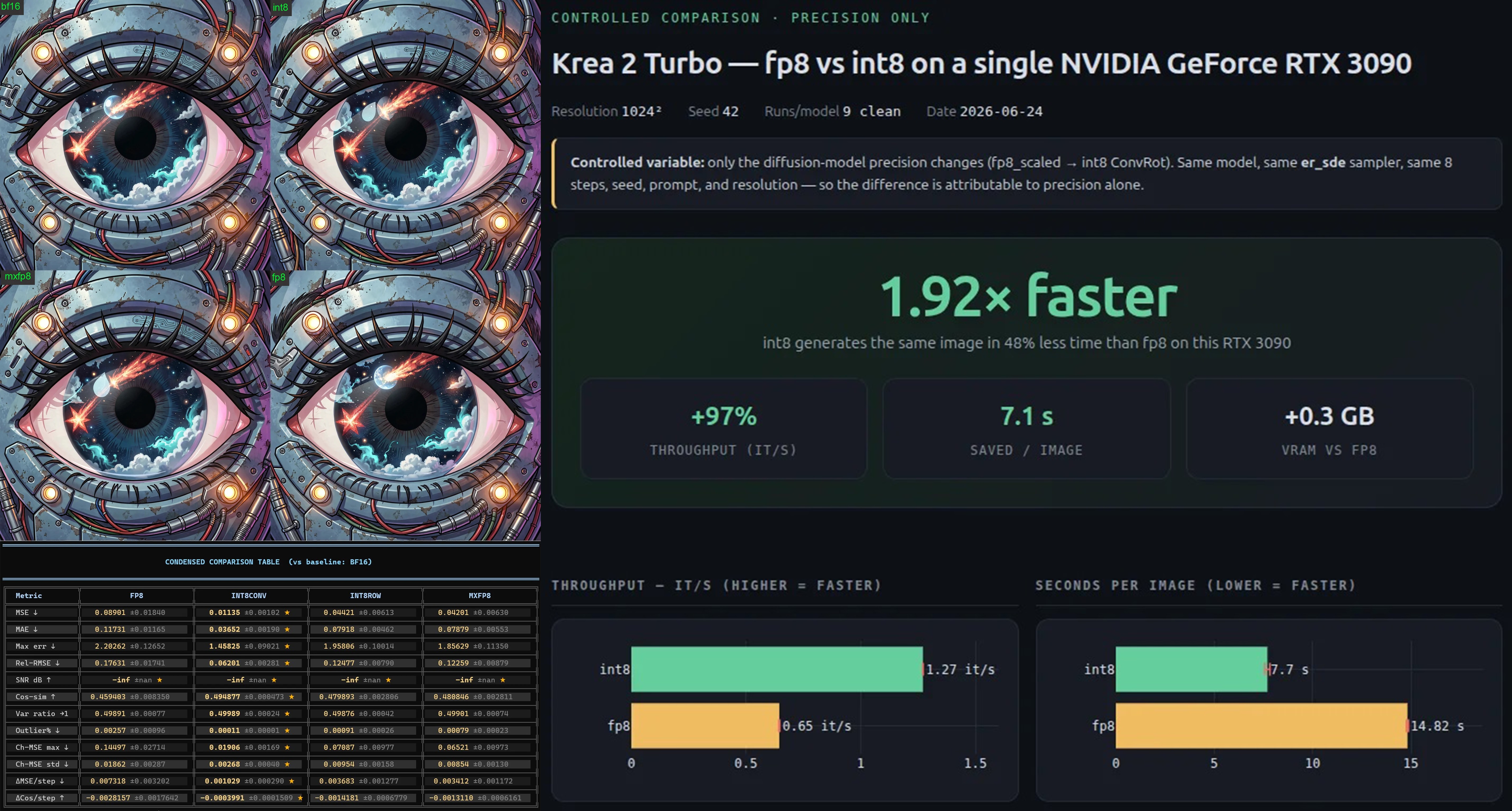Click the green int8 throughput bar
1512x811 pixels.
click(x=777, y=669)
